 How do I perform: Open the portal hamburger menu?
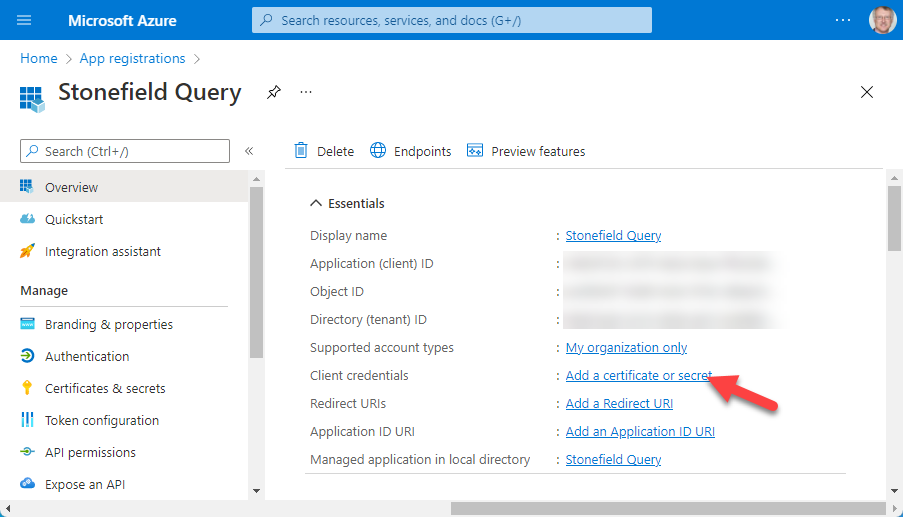point(24,20)
